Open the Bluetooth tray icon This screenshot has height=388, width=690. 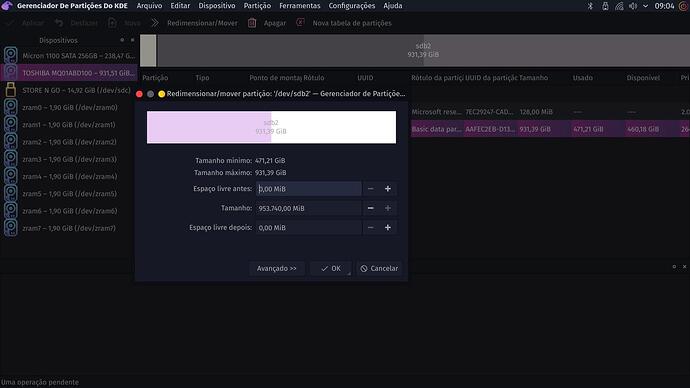point(591,6)
